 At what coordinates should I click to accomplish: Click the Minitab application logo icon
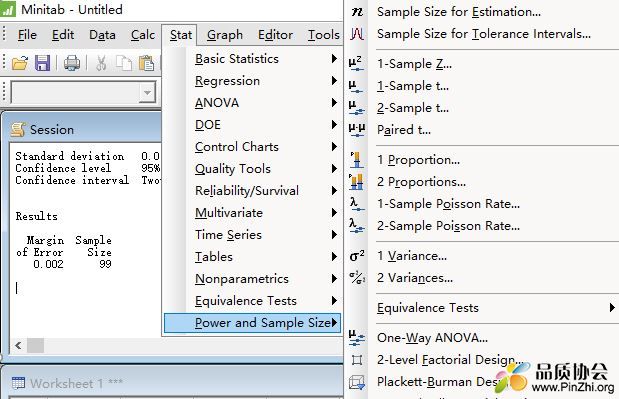8,9
